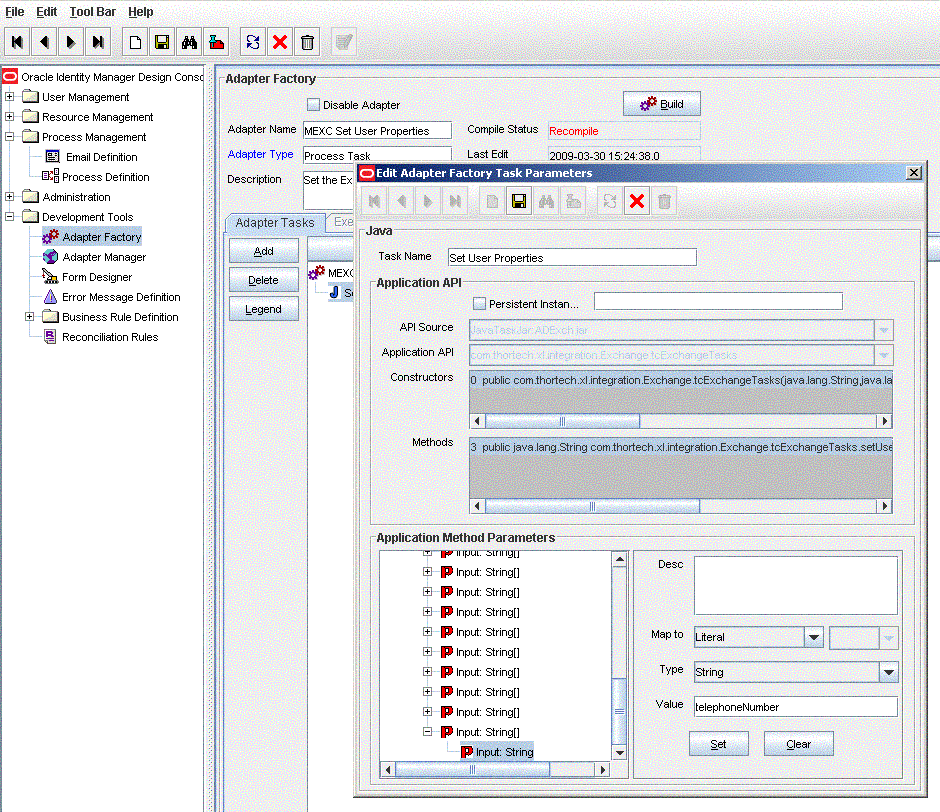Viewport: 940px width, 812px height.
Task: Toggle the Persistent Instance checkbox
Action: pos(480,303)
